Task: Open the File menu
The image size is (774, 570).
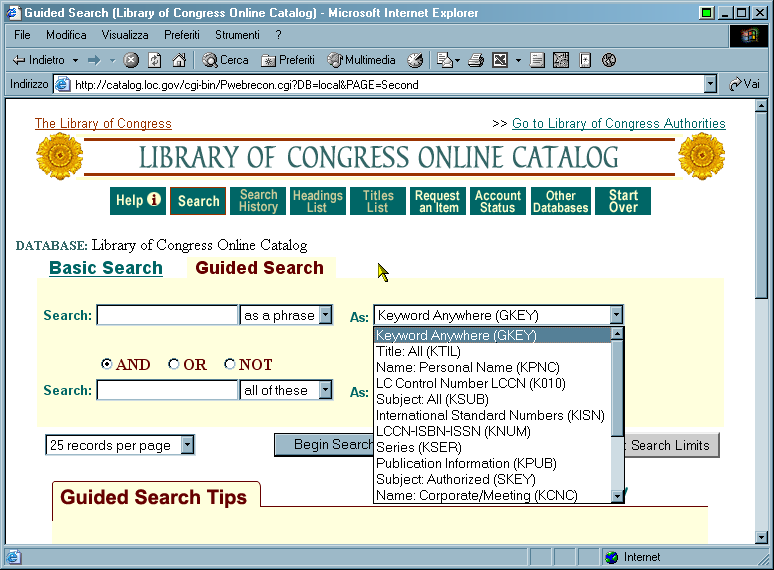Action: click(x=22, y=35)
